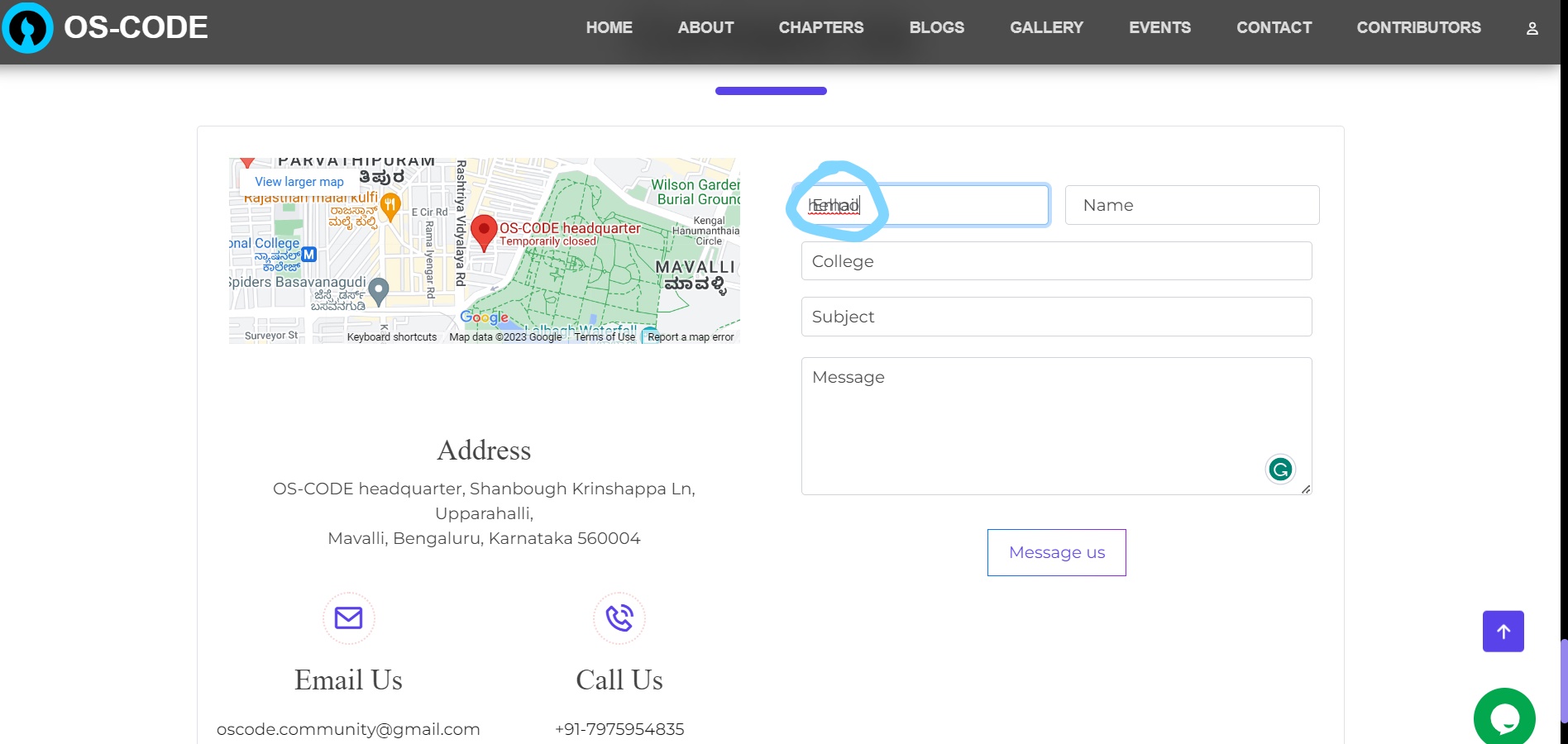Click the Google logo on the map

click(486, 317)
